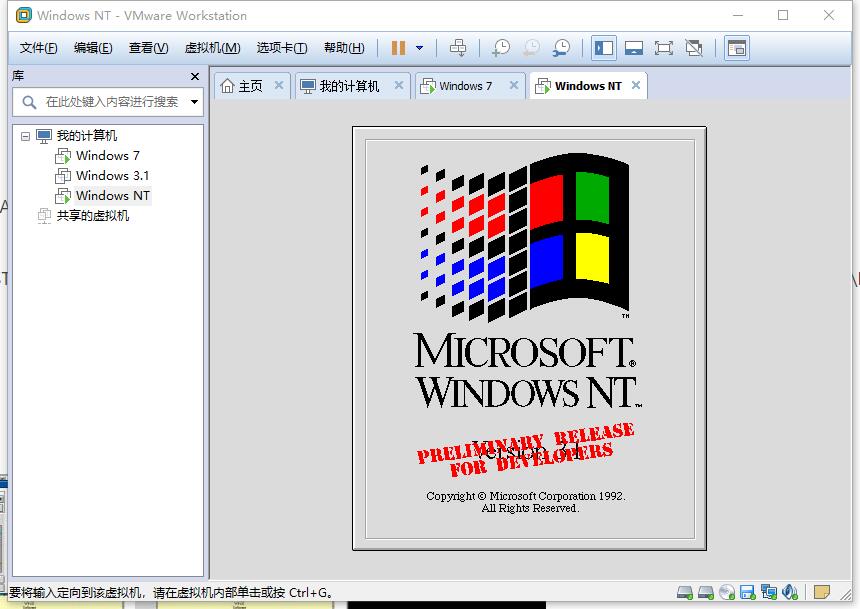Click the second hard disk status icon

click(x=706, y=593)
